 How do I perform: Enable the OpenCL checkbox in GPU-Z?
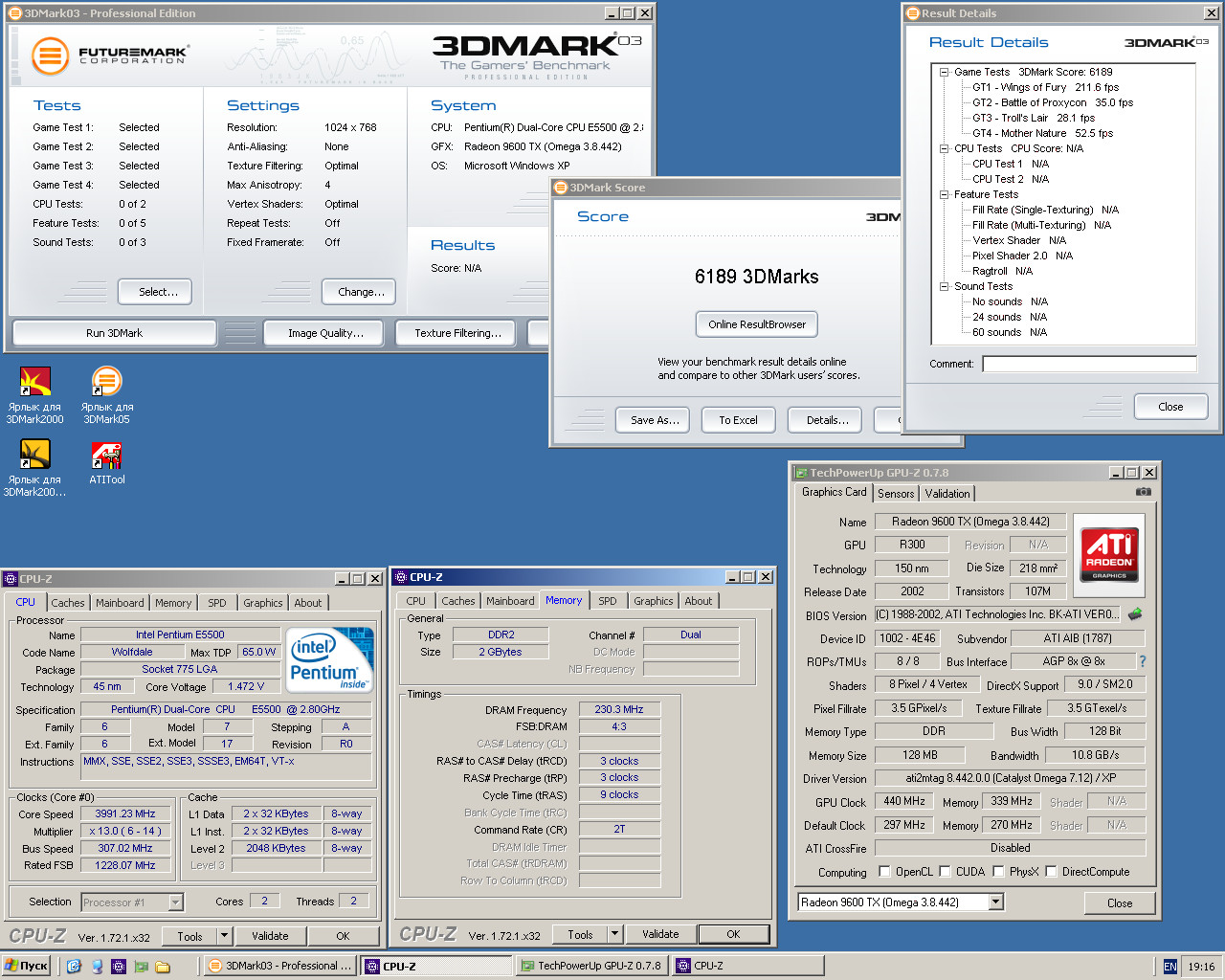click(884, 872)
